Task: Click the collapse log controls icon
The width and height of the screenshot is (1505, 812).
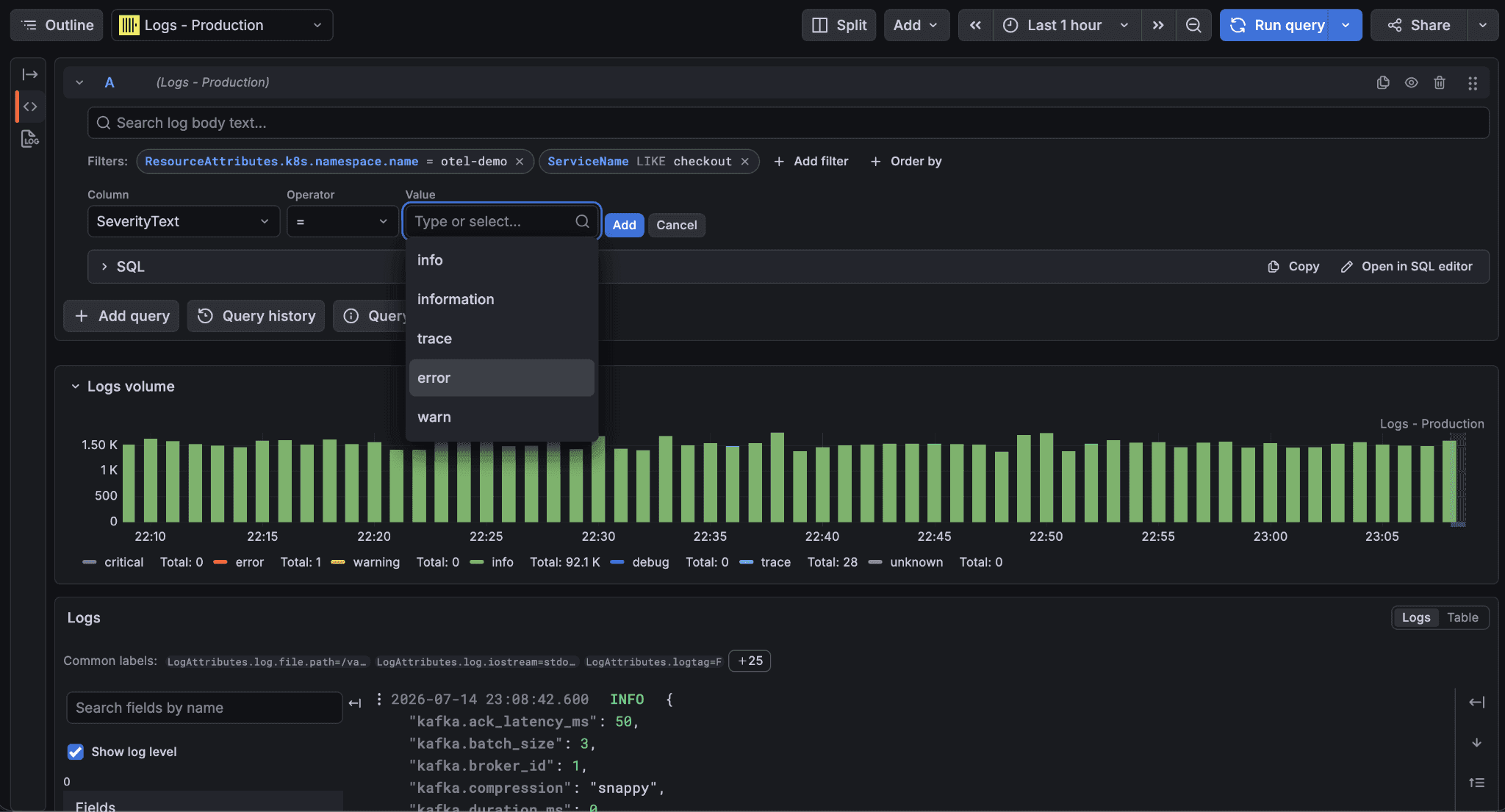Action: [1476, 703]
